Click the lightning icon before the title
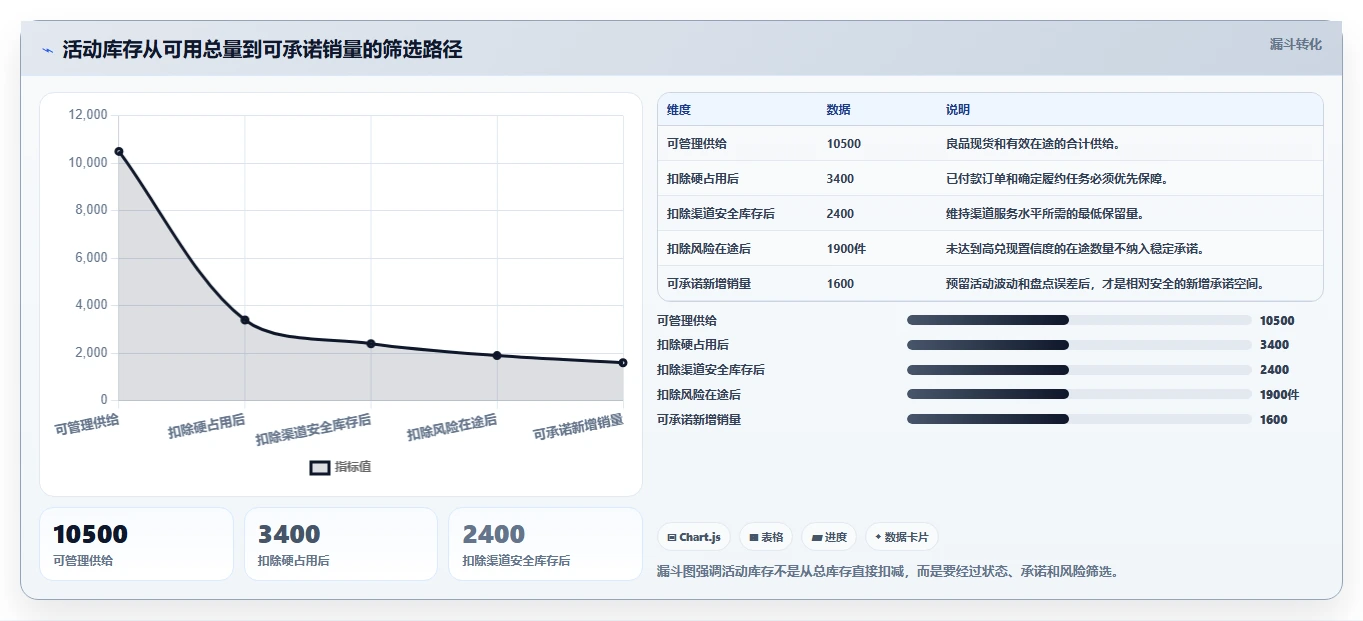This screenshot has width=1363, height=621. point(47,50)
